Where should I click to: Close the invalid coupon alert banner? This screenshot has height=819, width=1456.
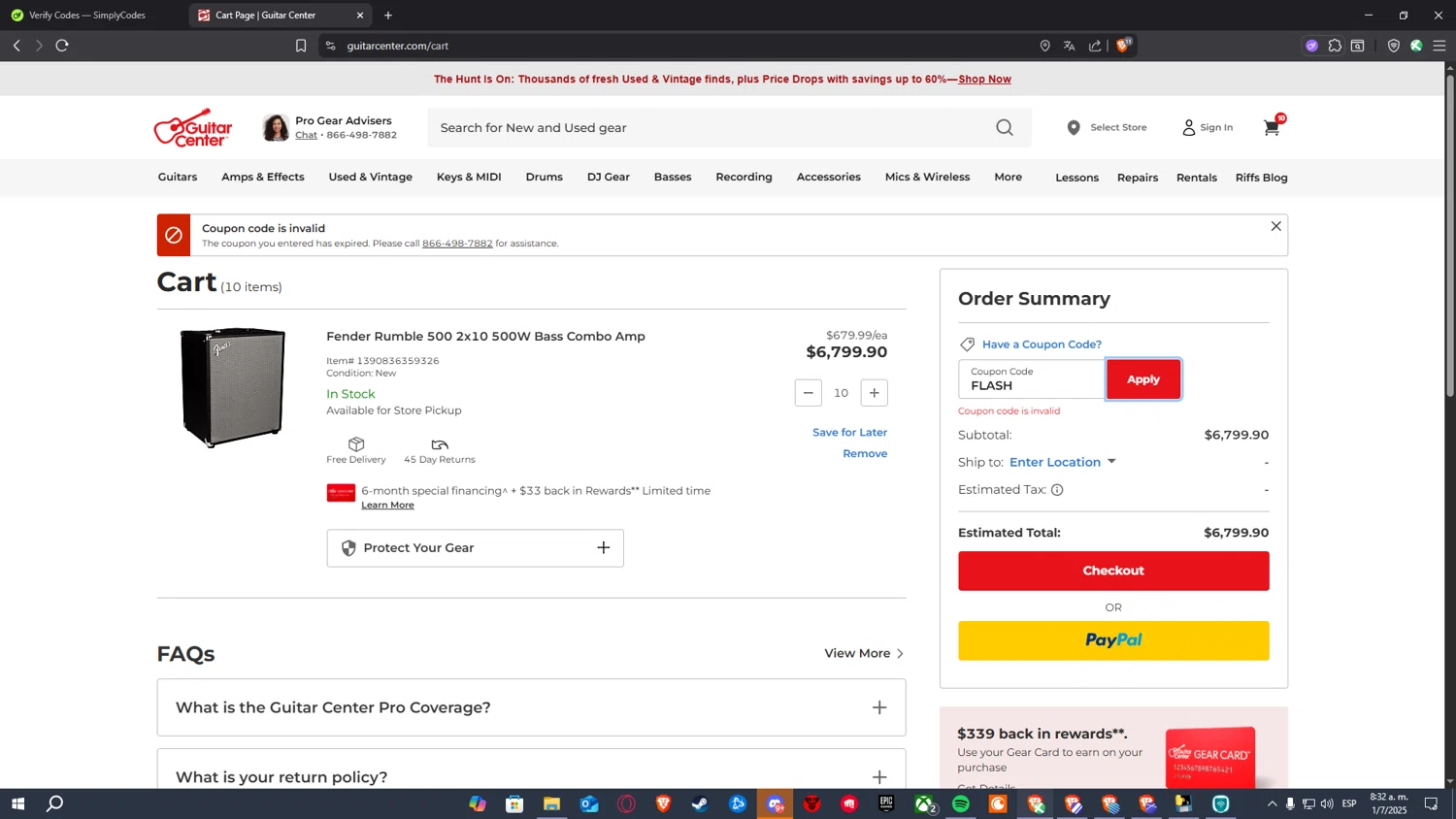[x=1276, y=226]
